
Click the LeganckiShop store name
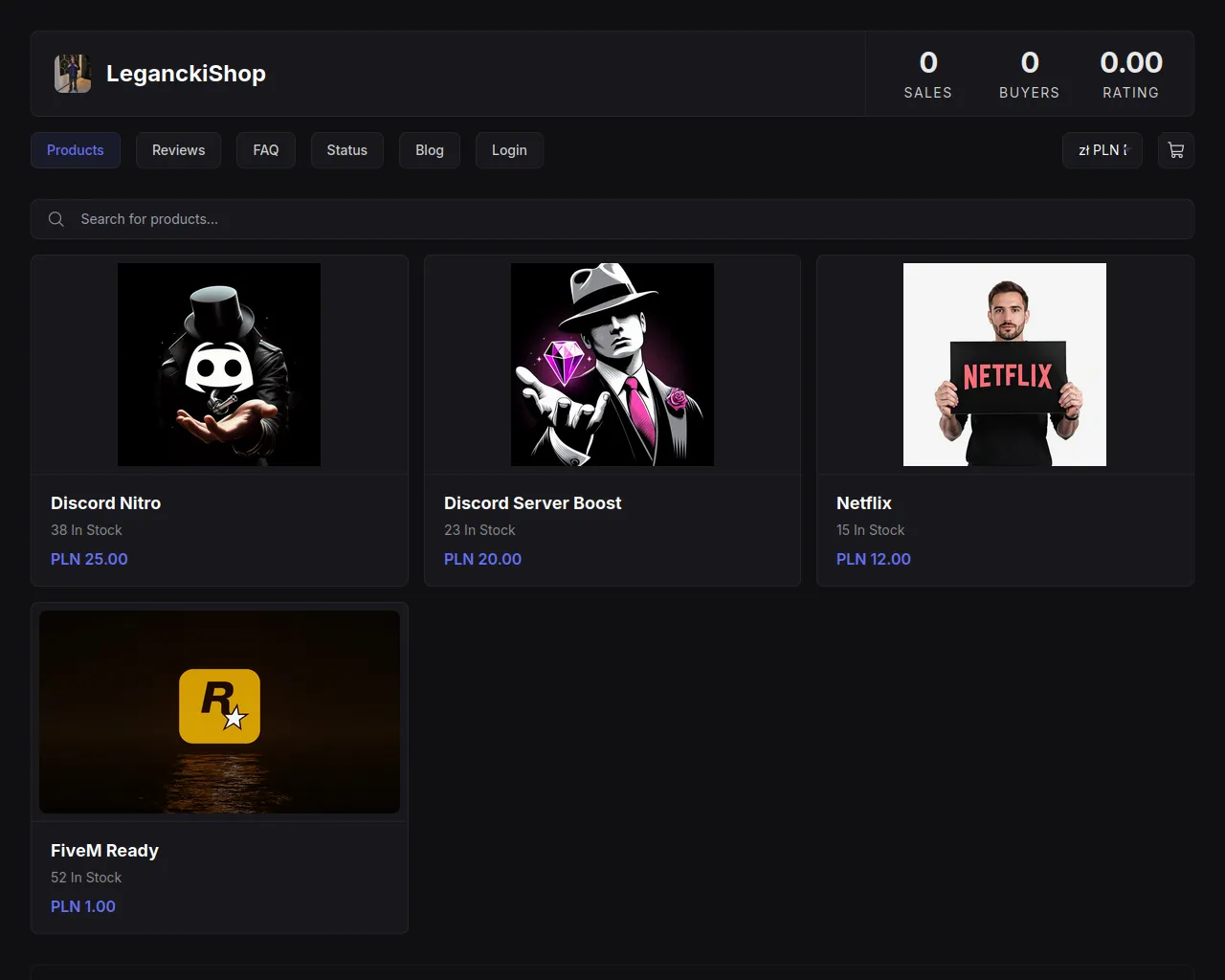point(186,74)
